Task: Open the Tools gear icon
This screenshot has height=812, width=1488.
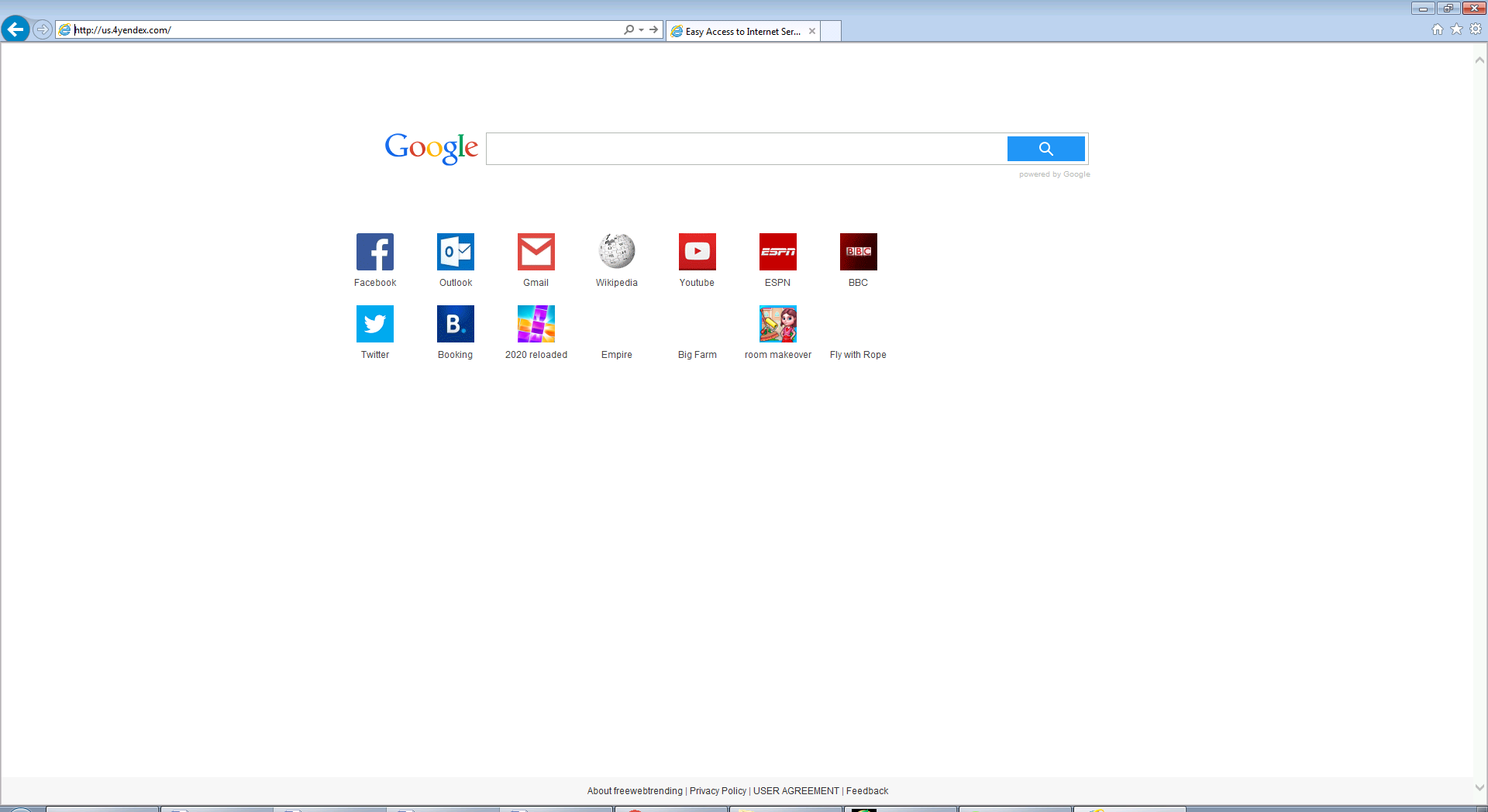Action: [x=1476, y=29]
